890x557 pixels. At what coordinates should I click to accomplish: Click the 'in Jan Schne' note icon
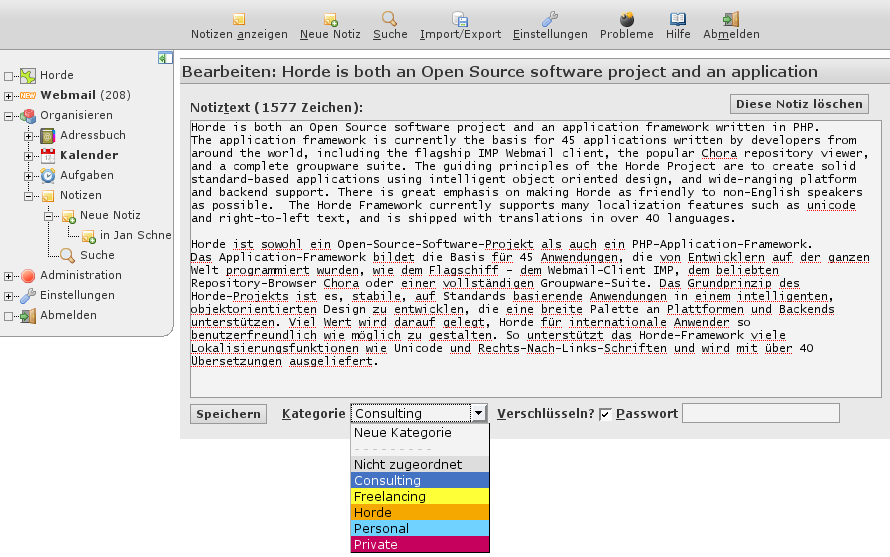(88, 236)
